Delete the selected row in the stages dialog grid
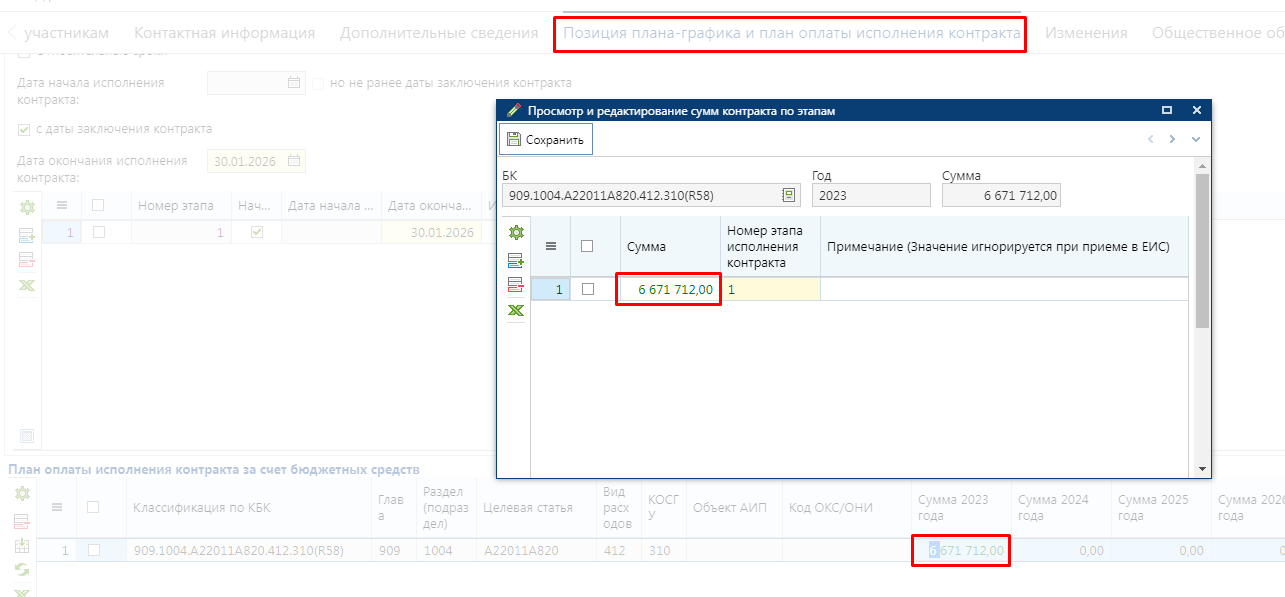The image size is (1285, 597). click(x=515, y=285)
